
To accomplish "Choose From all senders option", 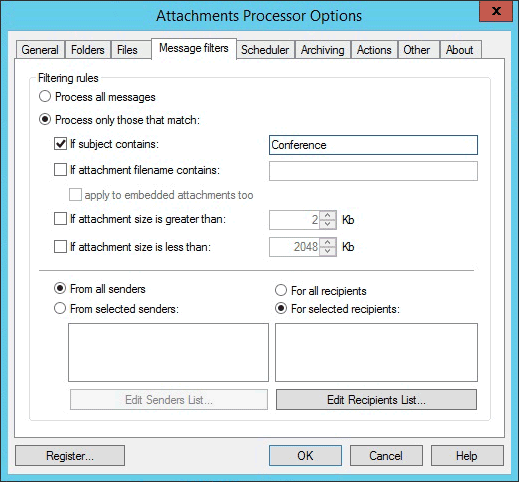I will 60,288.
